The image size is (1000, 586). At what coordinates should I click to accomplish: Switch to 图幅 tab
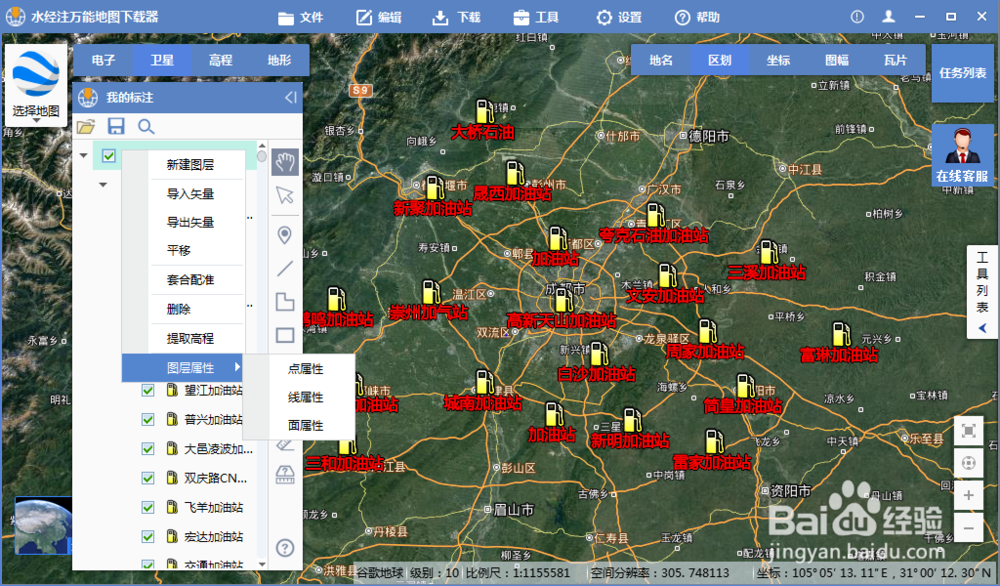(x=837, y=60)
